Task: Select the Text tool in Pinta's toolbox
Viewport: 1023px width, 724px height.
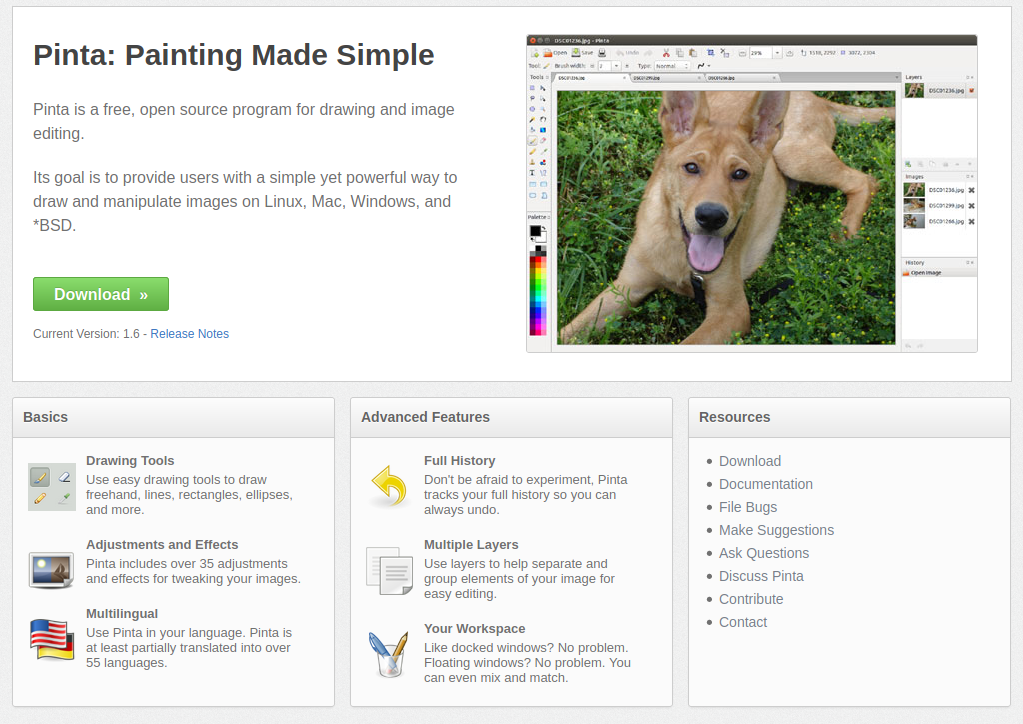Action: coord(532,173)
